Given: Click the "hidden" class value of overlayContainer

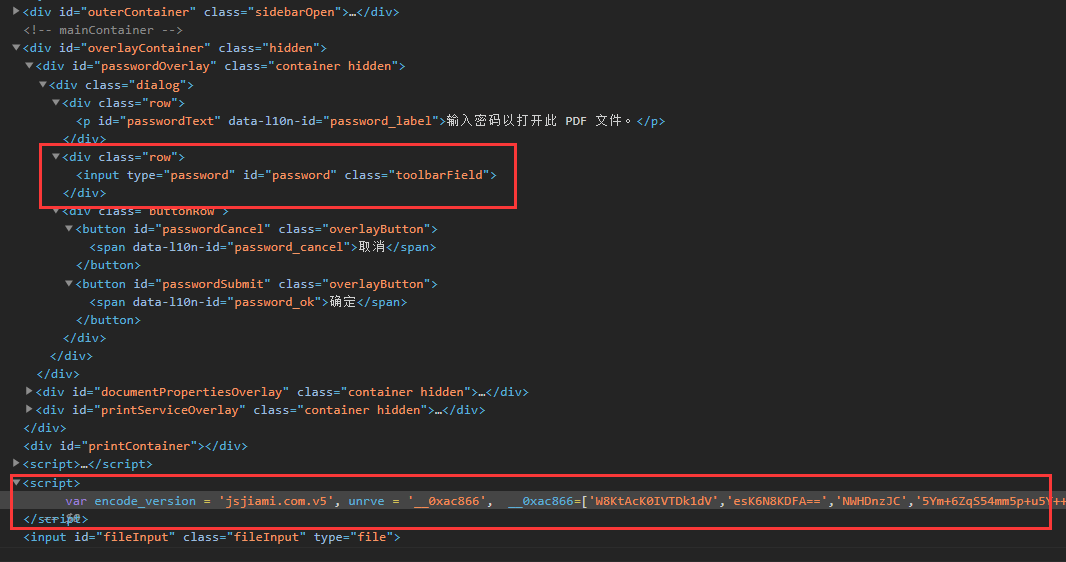Looking at the screenshot, I should click(x=291, y=48).
